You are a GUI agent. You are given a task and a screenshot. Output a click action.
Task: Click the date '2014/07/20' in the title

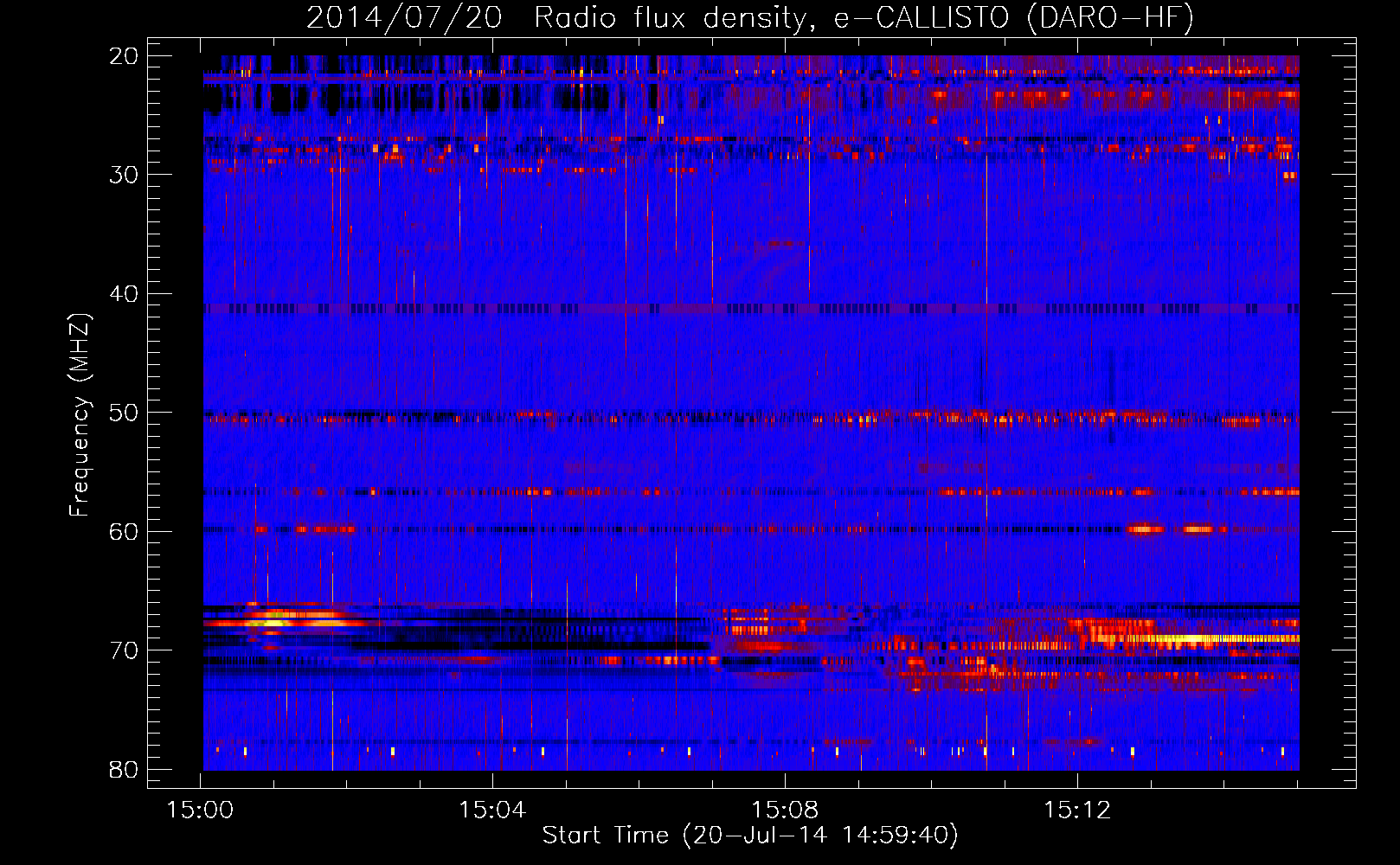click(404, 17)
